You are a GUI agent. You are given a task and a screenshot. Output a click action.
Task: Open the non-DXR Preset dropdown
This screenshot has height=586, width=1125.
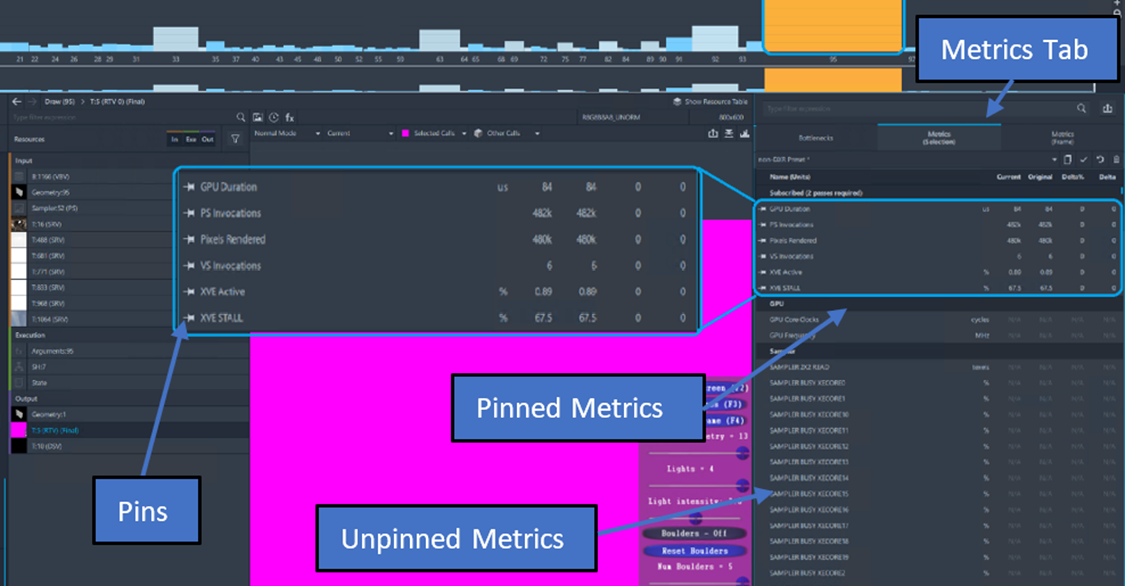coord(1054,160)
